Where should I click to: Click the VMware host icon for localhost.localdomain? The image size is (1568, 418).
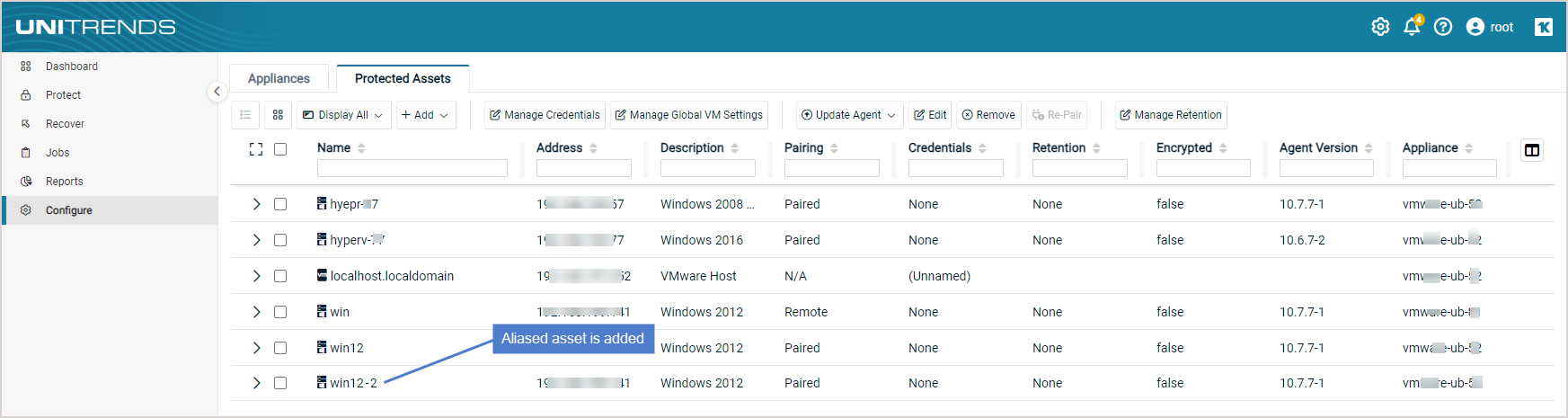click(x=322, y=275)
